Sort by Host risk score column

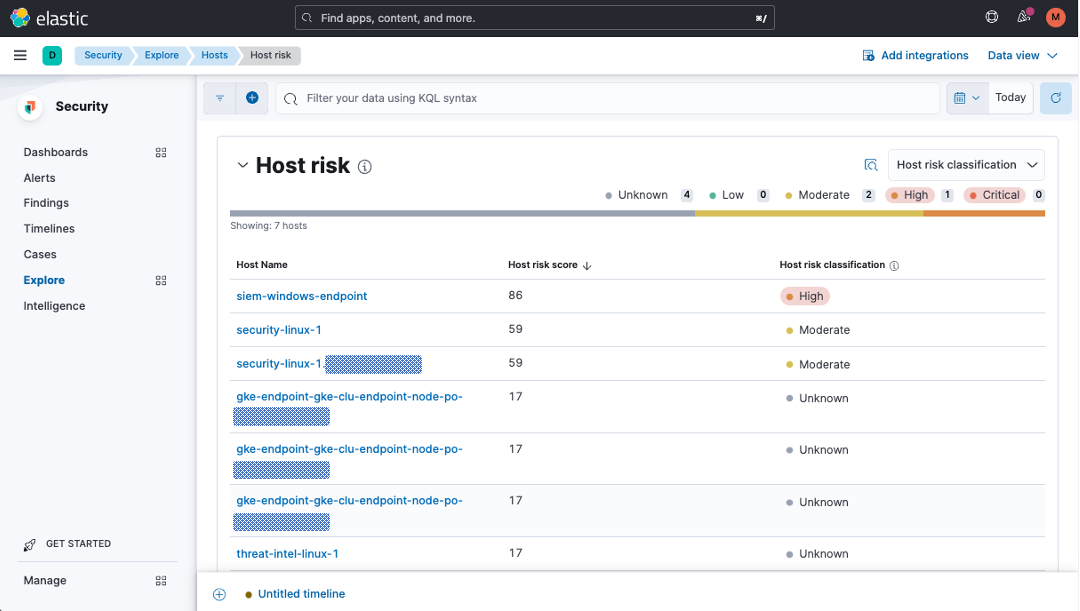point(550,265)
